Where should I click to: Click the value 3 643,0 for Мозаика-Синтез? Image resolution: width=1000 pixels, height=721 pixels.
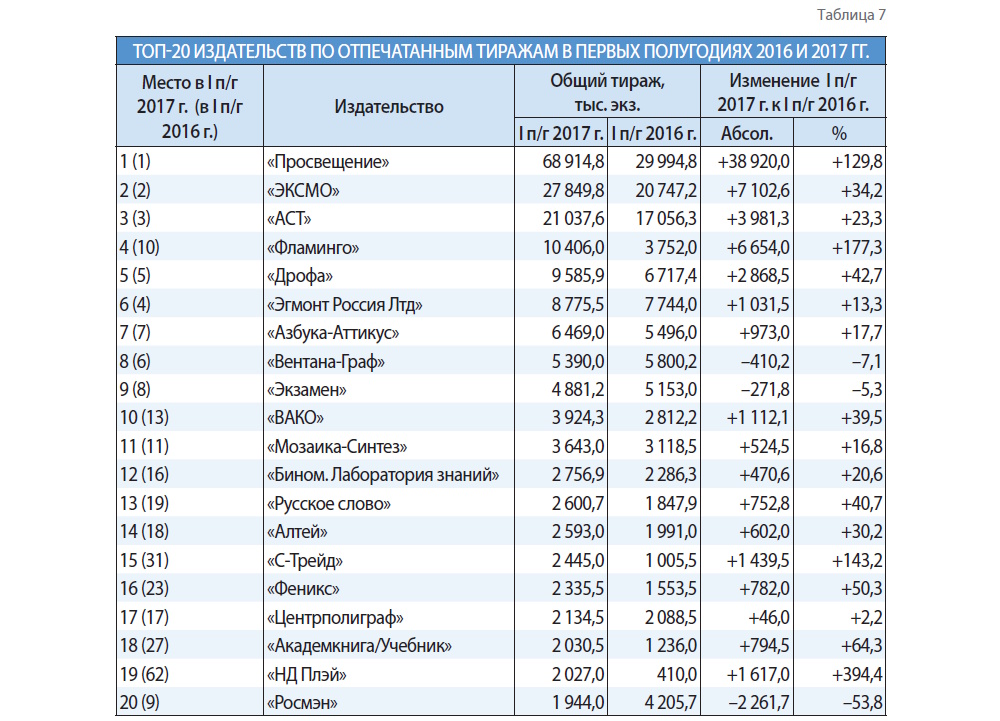point(578,446)
